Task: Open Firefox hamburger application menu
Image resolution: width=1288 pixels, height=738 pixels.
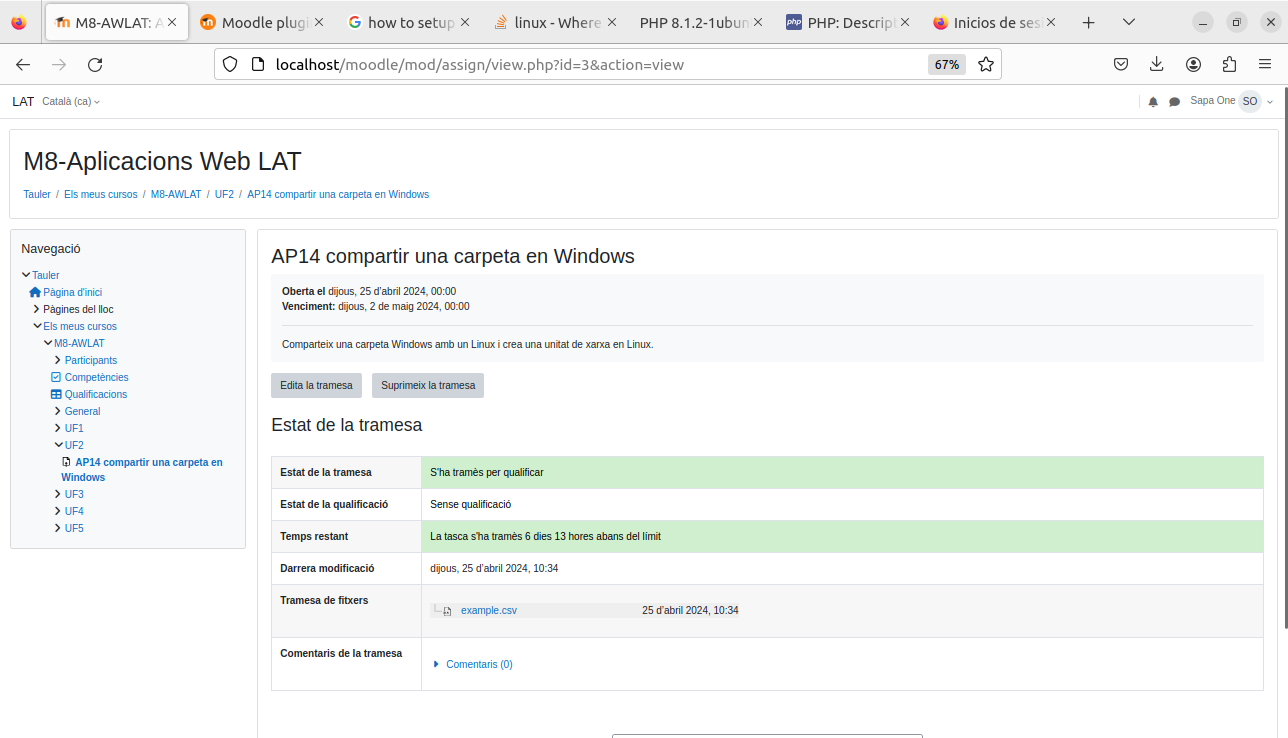Action: click(1265, 65)
